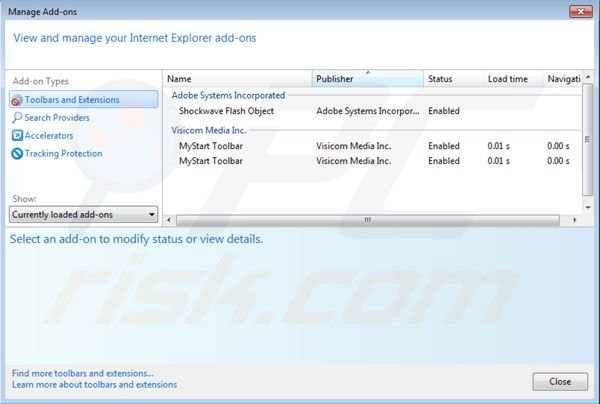Click the Accelerators arrow icon
600x404 pixels.
(17, 135)
